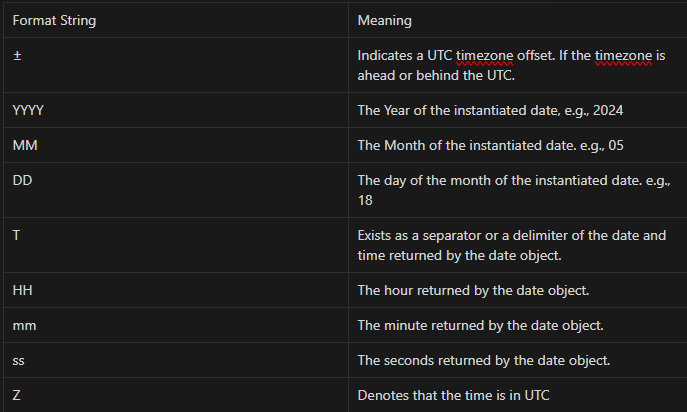Select the HH format string cell

point(22,290)
